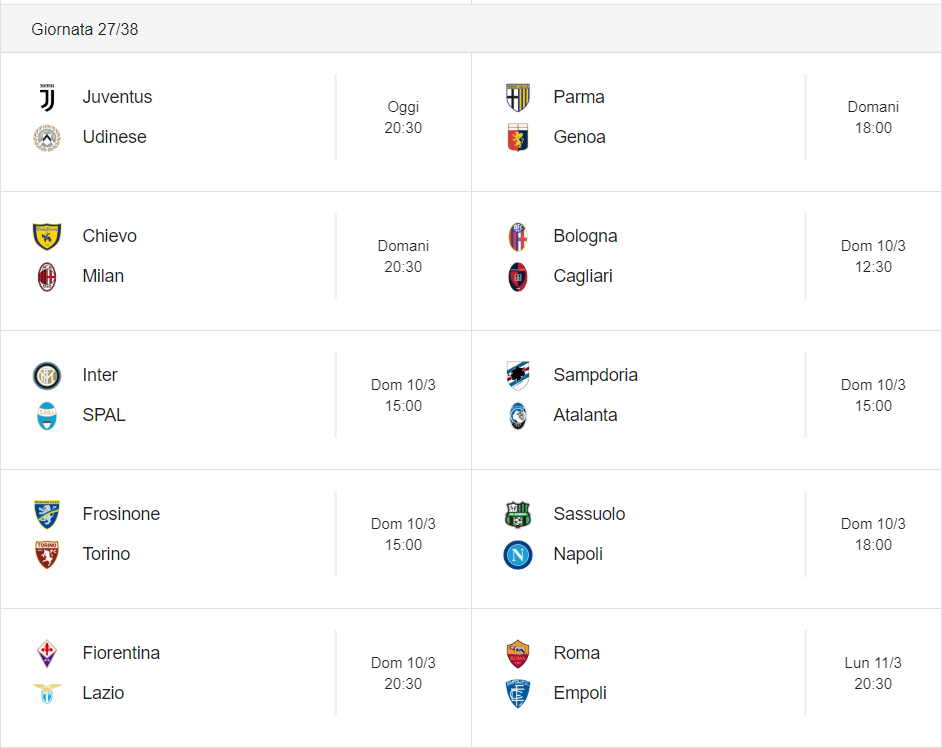Open the Bologna team name link

[x=585, y=236]
